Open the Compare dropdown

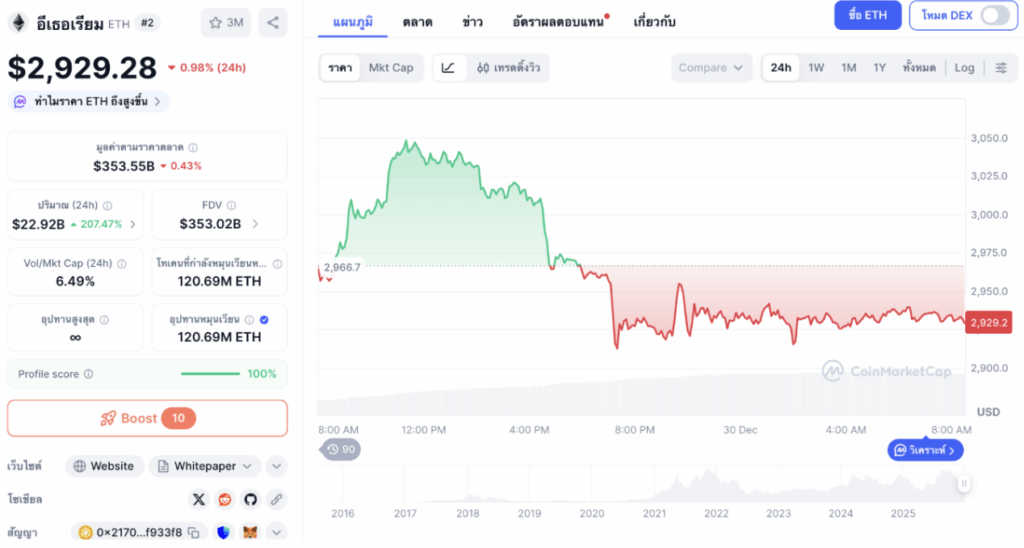[711, 68]
